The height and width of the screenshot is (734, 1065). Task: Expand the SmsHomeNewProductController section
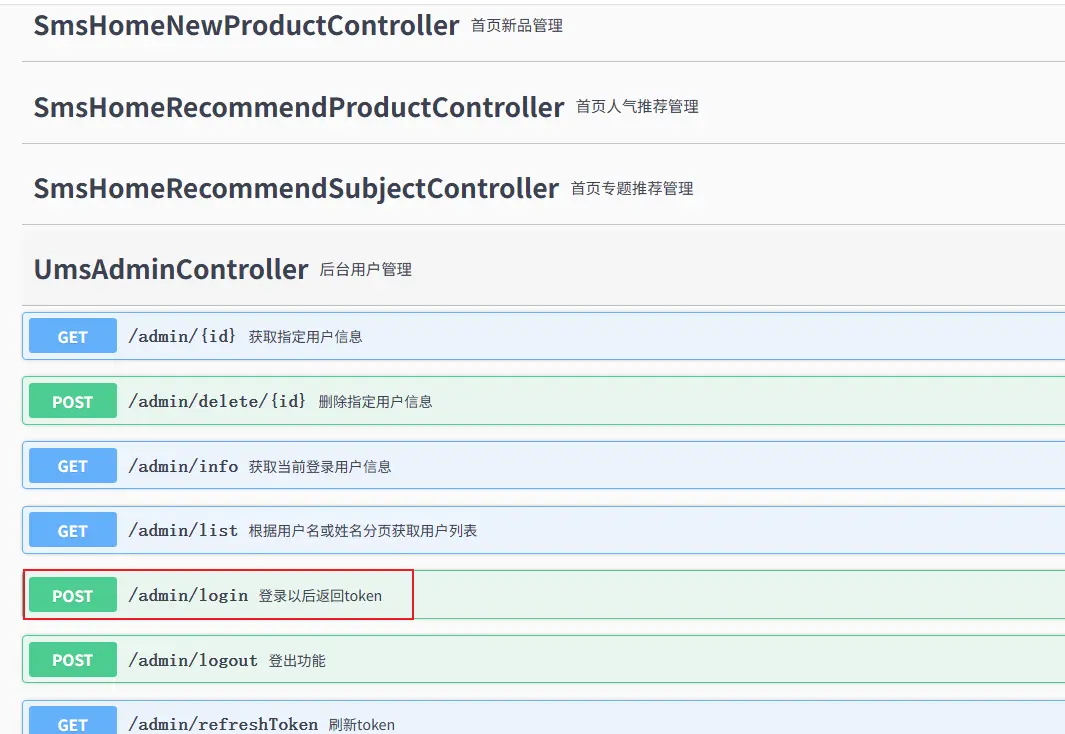(x=246, y=26)
